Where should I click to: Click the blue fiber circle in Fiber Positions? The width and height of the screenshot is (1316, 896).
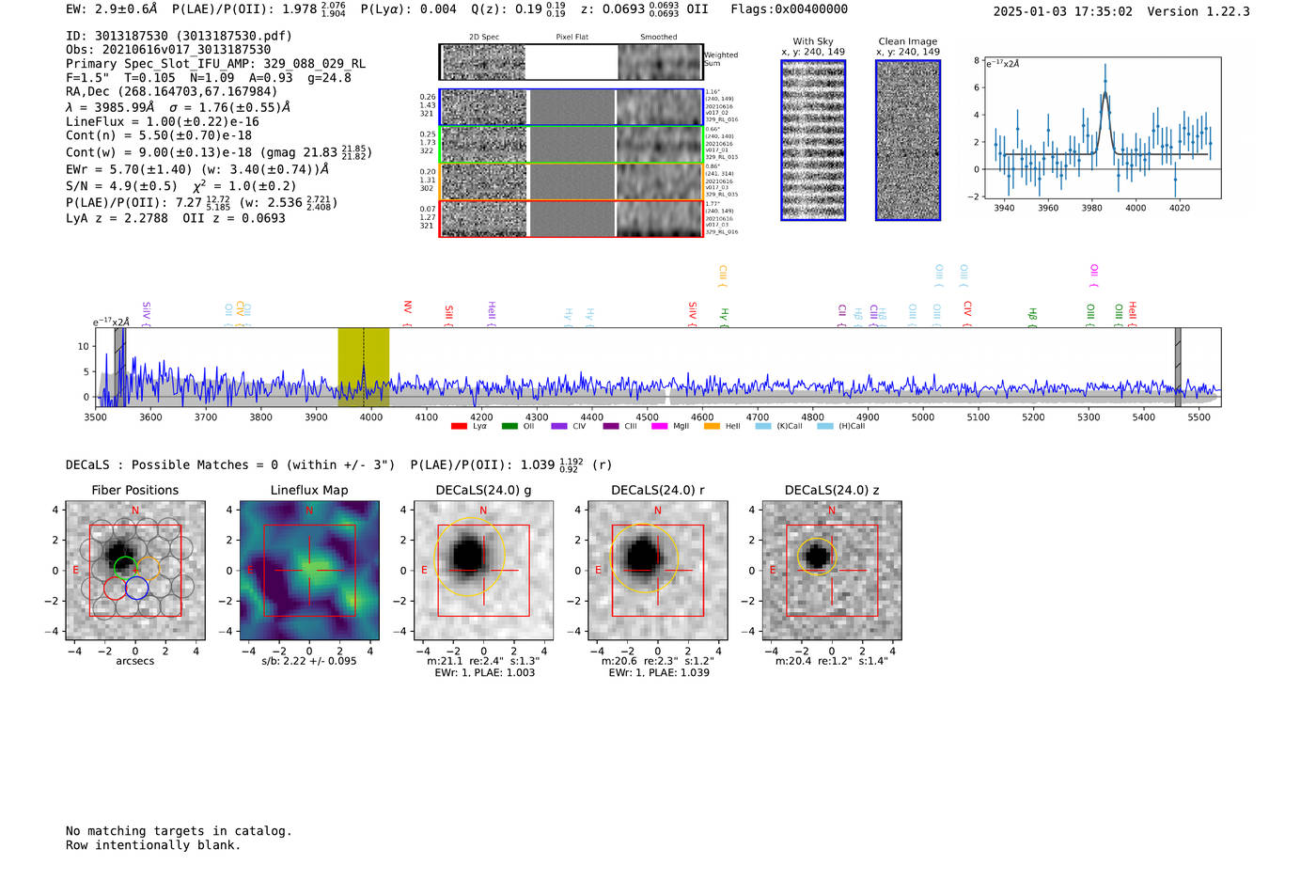click(x=137, y=589)
